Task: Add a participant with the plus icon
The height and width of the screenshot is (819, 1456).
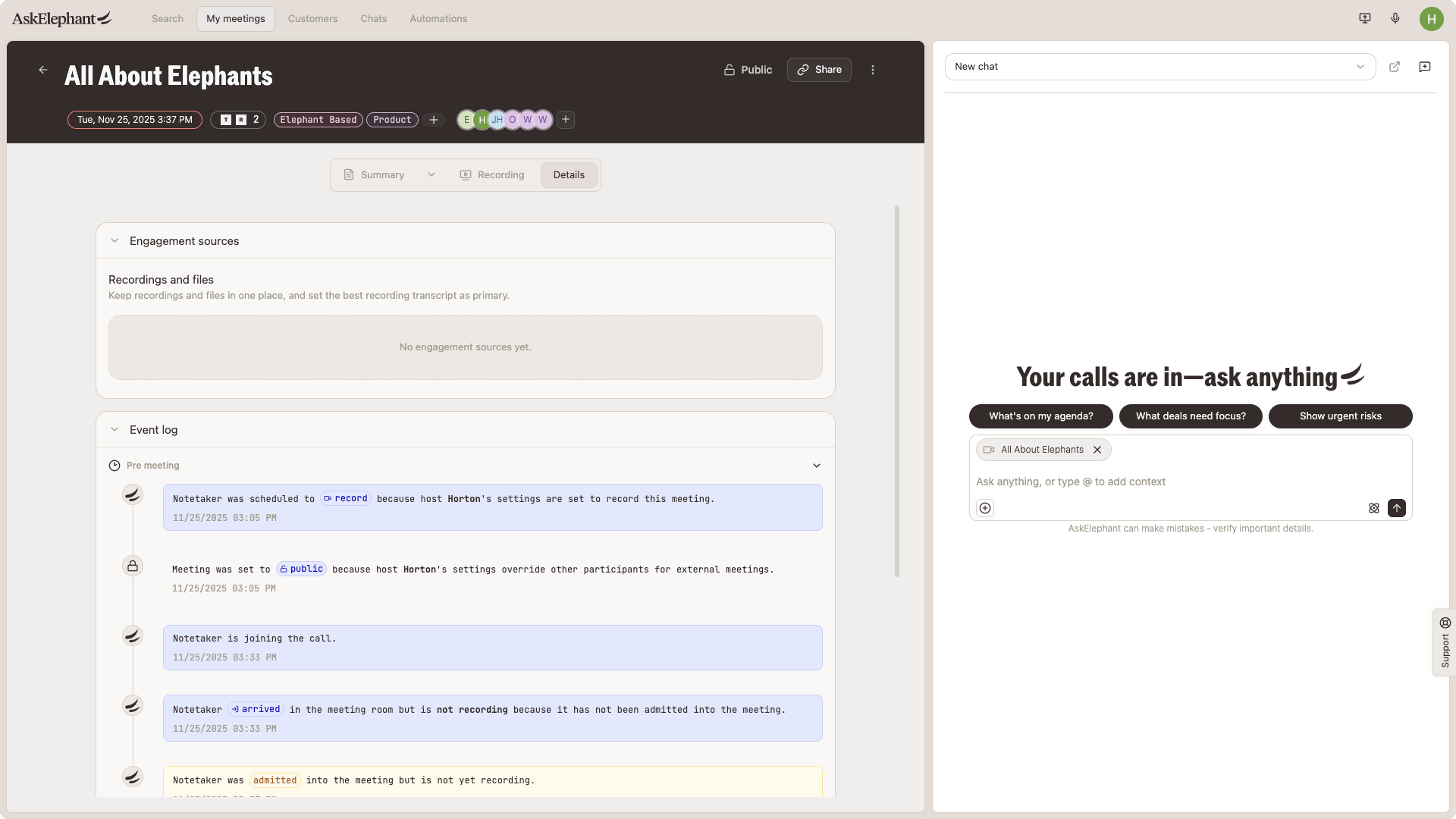Action: (x=566, y=119)
